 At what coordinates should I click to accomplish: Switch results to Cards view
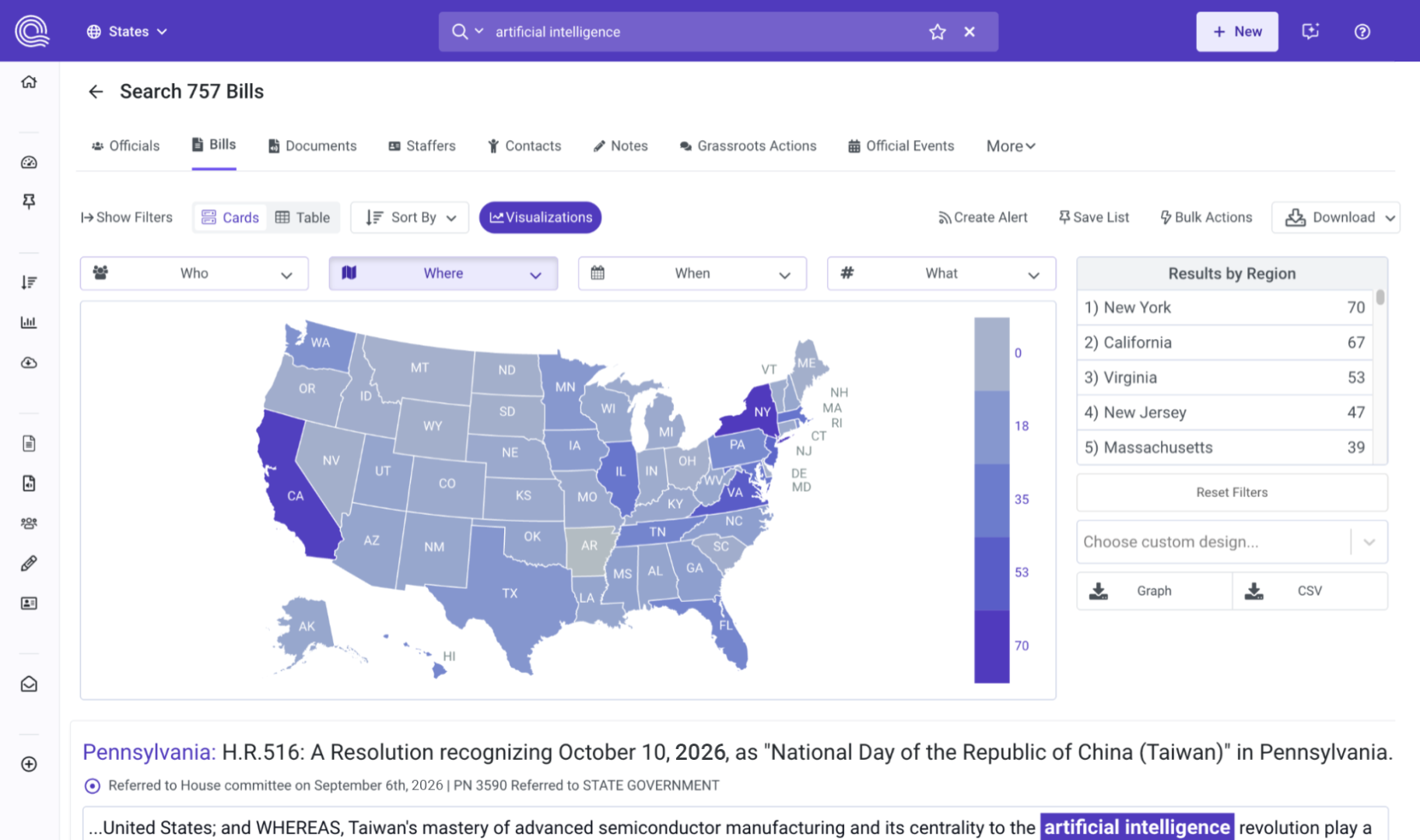tap(230, 218)
